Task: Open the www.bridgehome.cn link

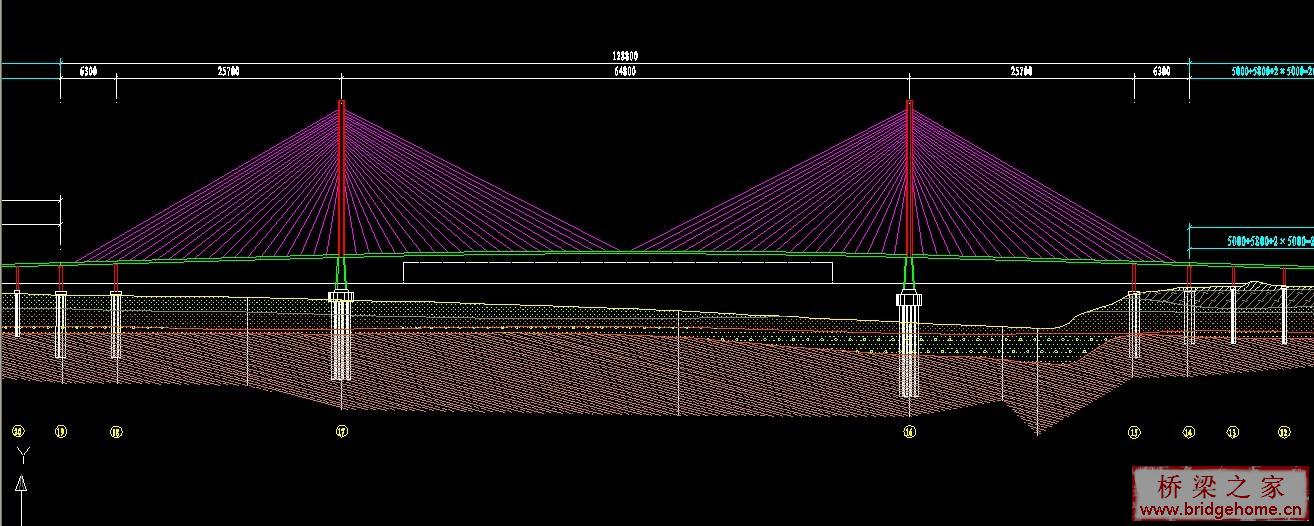Action: 1220,511
